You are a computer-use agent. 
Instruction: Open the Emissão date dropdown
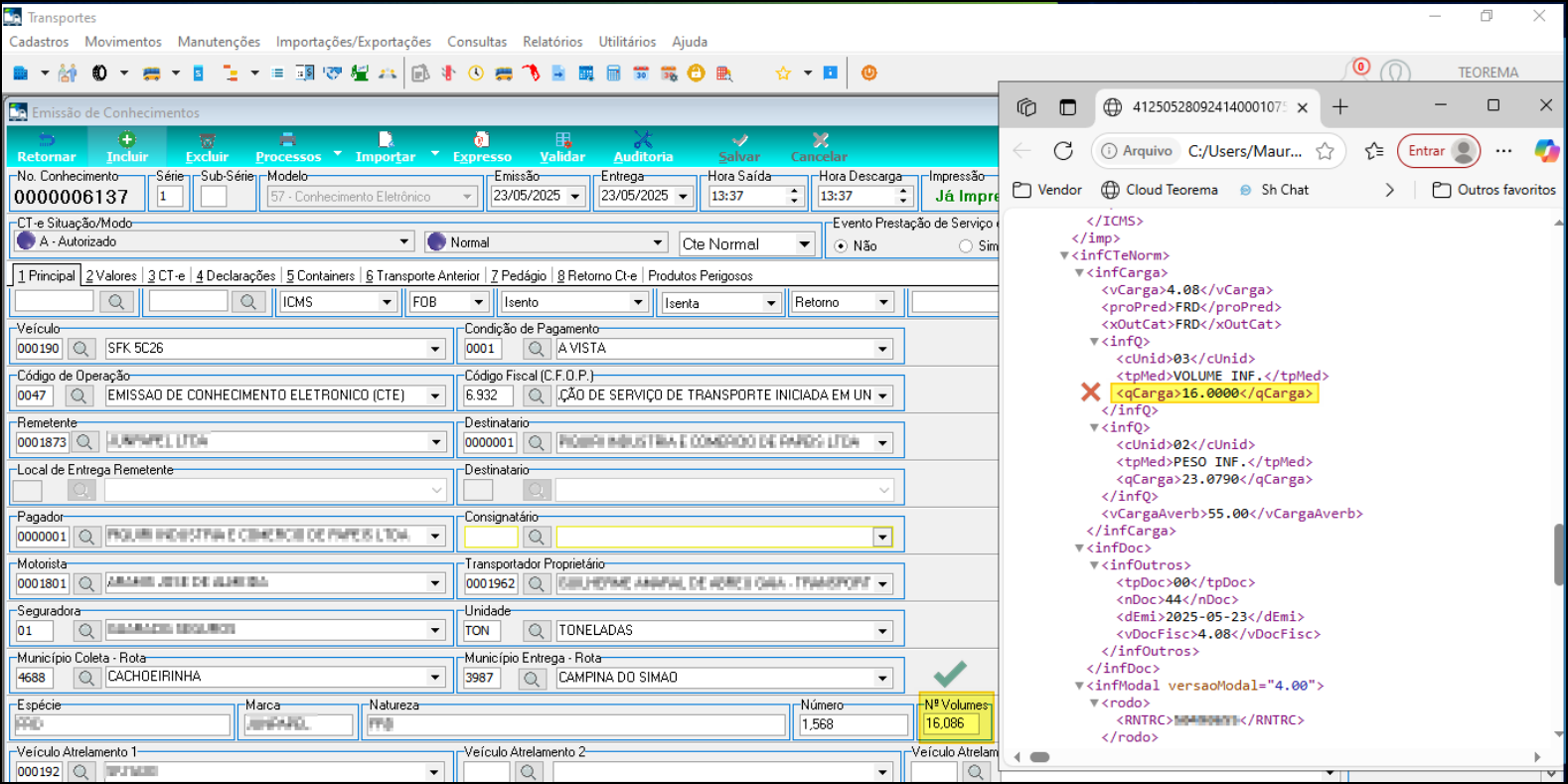(x=574, y=197)
